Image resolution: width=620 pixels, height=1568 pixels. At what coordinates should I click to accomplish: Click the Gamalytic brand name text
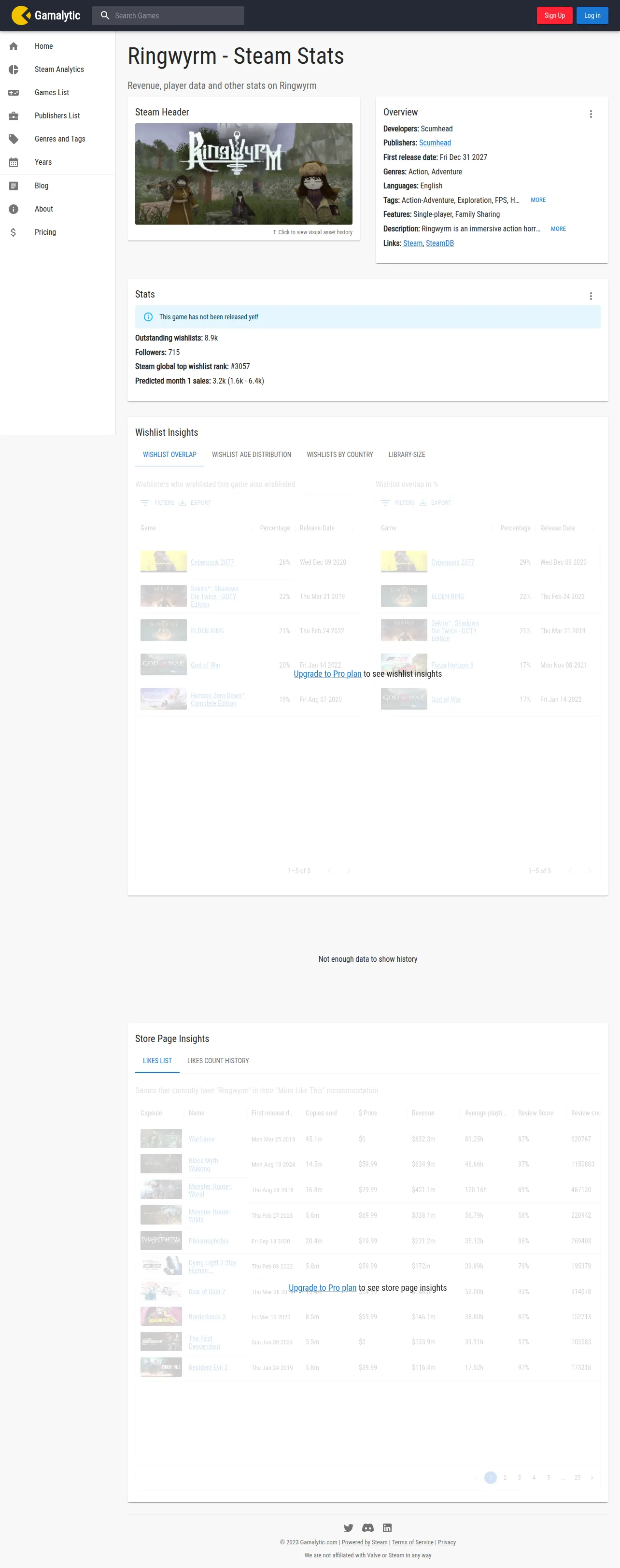coord(57,15)
